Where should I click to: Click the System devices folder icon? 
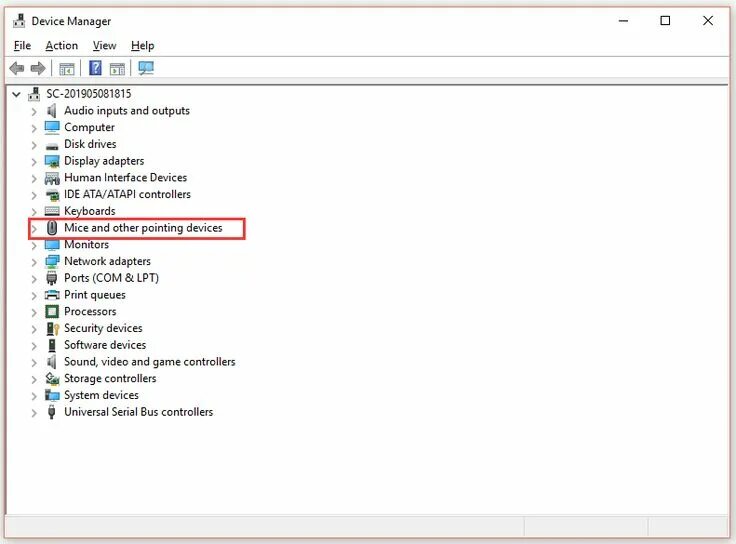[52, 395]
